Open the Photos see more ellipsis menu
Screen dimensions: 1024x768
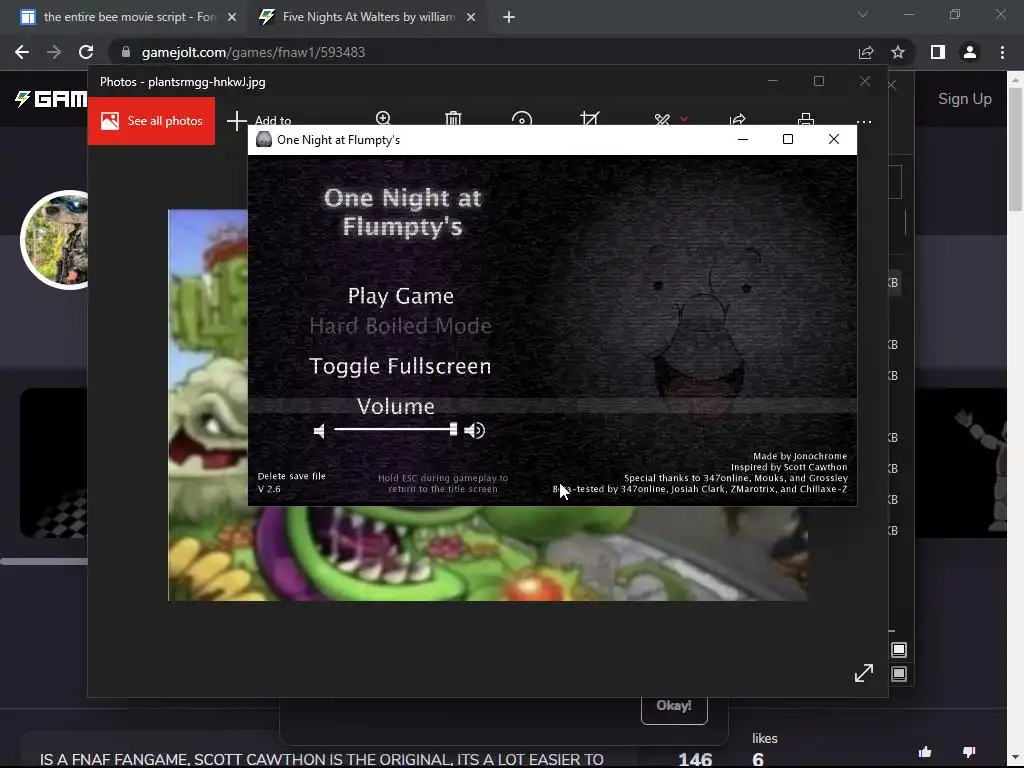(864, 121)
